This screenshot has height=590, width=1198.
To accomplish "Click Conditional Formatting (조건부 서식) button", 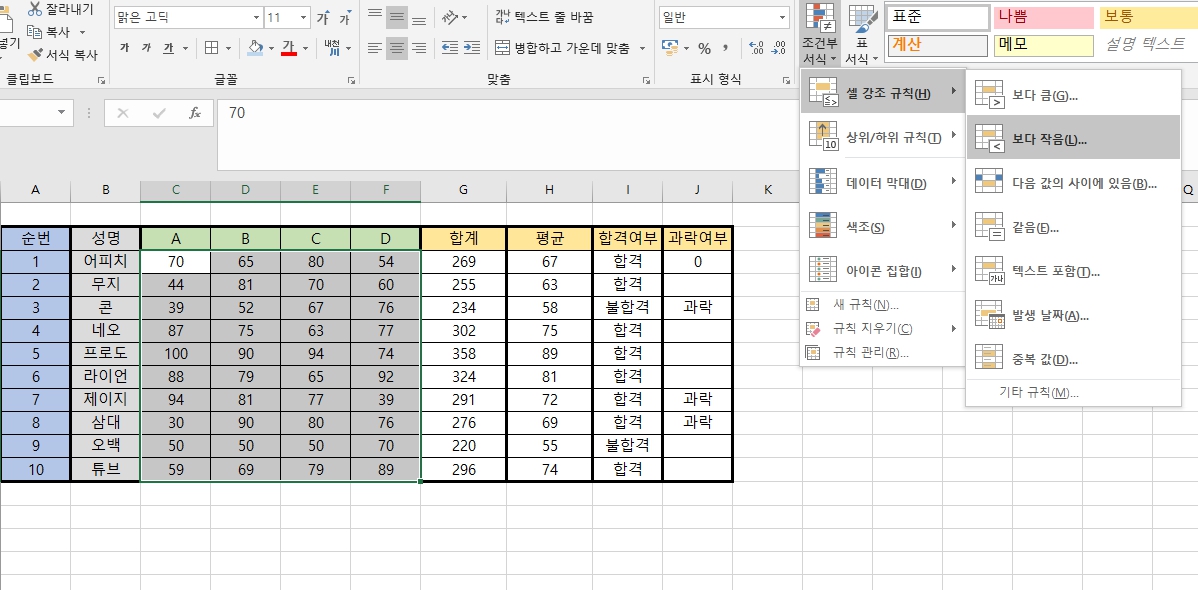I will tap(820, 33).
